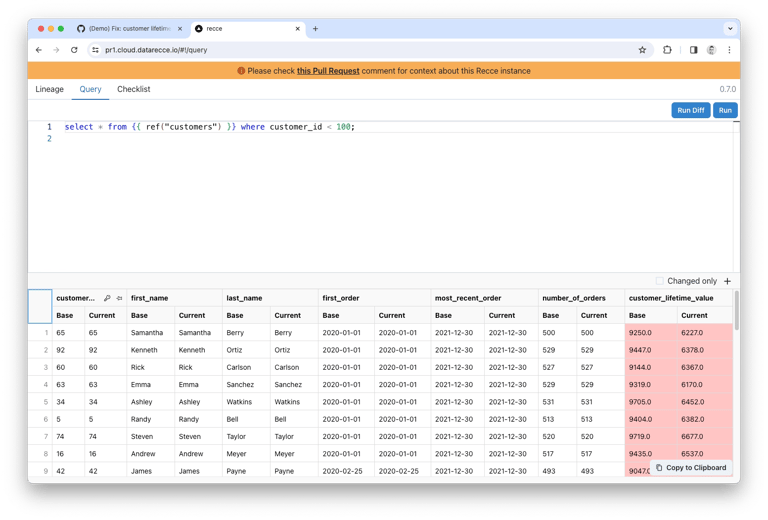Click the last_name column header
This screenshot has width=768, height=520.
point(270,298)
